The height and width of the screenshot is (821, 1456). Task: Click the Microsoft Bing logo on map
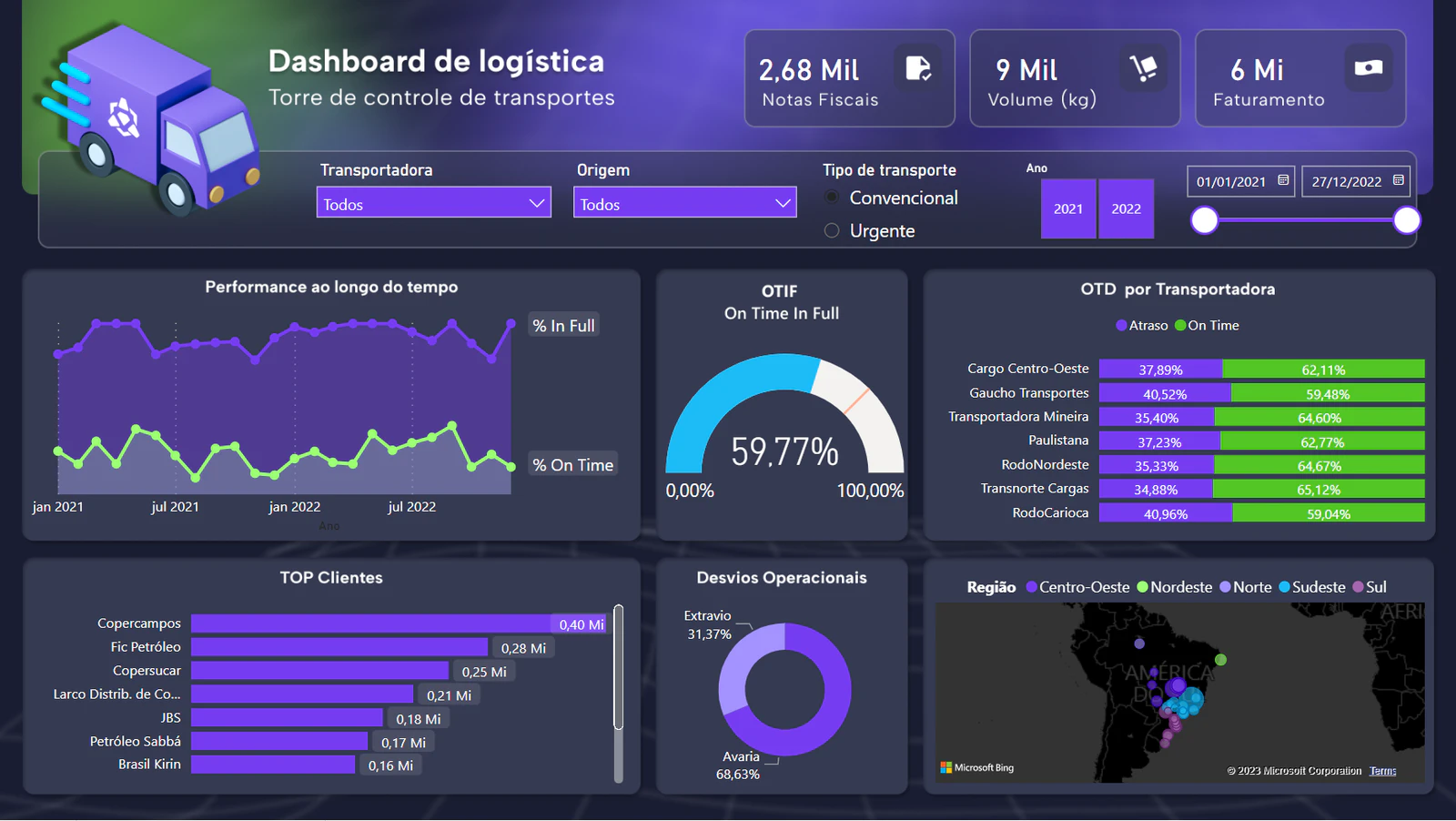(x=977, y=767)
